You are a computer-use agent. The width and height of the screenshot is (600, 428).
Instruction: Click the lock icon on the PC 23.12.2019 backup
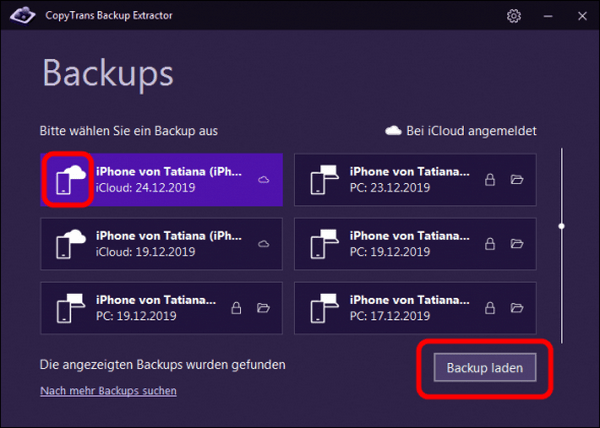pyautogui.click(x=490, y=180)
